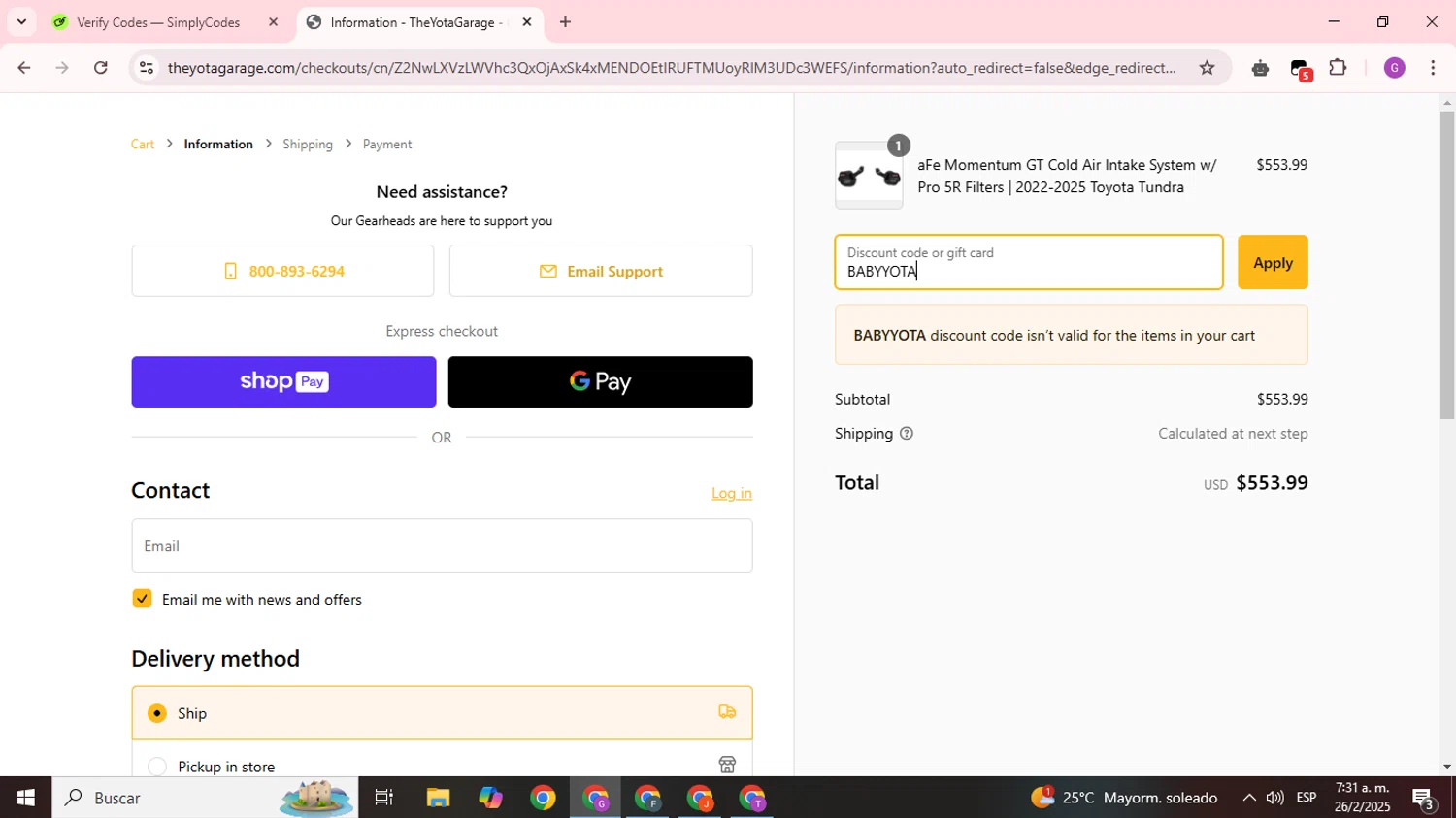The width and height of the screenshot is (1456, 818).
Task: Switch to the Verify Codes — SimplyCodes tab
Action: 158,22
